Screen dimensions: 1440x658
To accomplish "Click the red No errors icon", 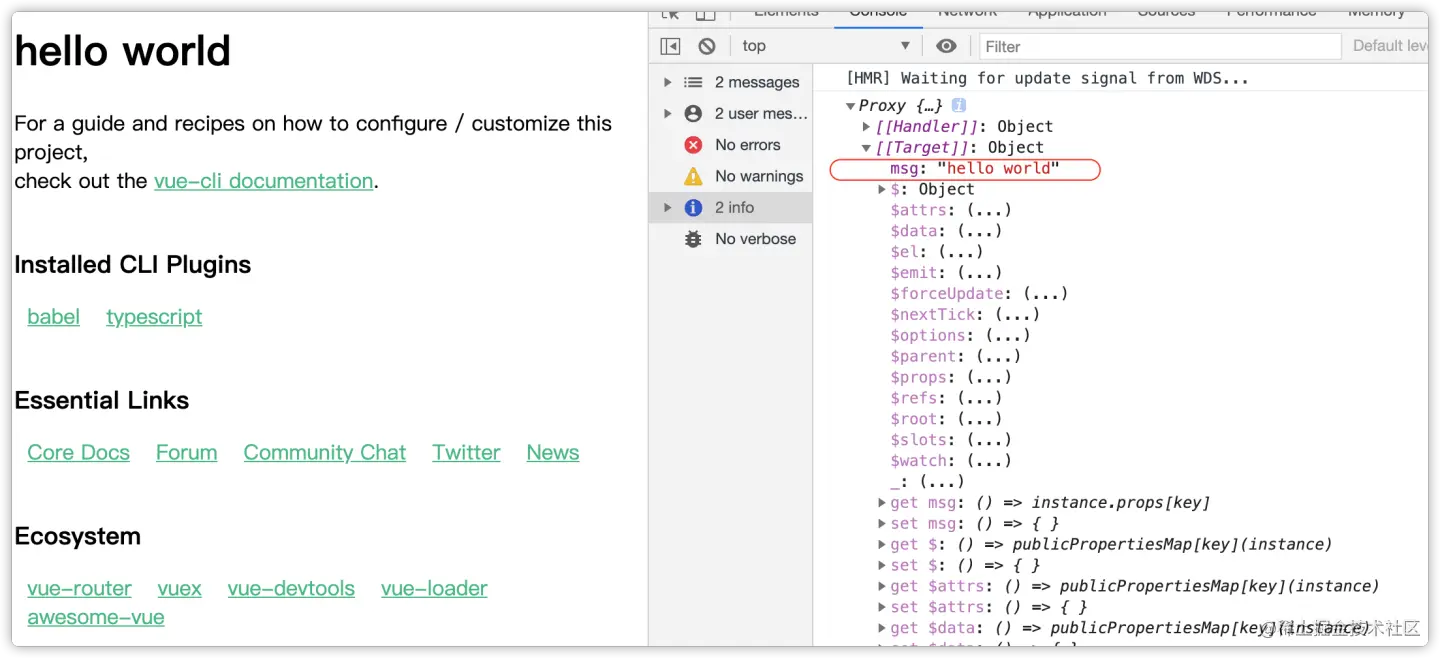I will [x=693, y=145].
